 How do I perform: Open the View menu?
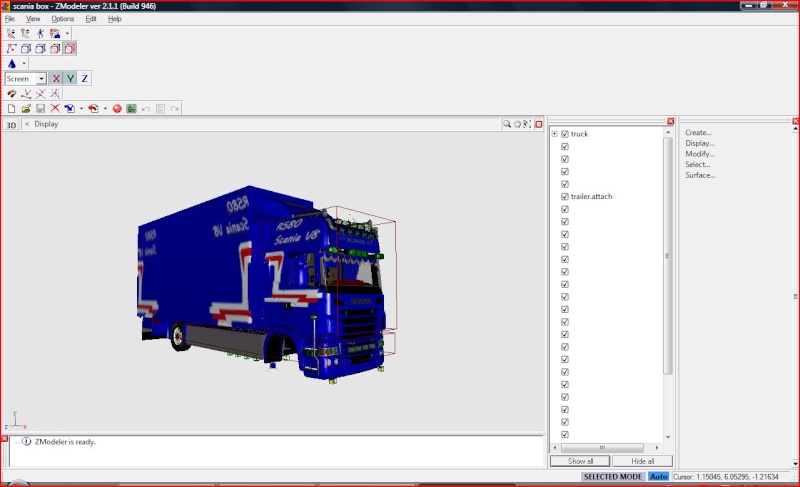[33, 19]
